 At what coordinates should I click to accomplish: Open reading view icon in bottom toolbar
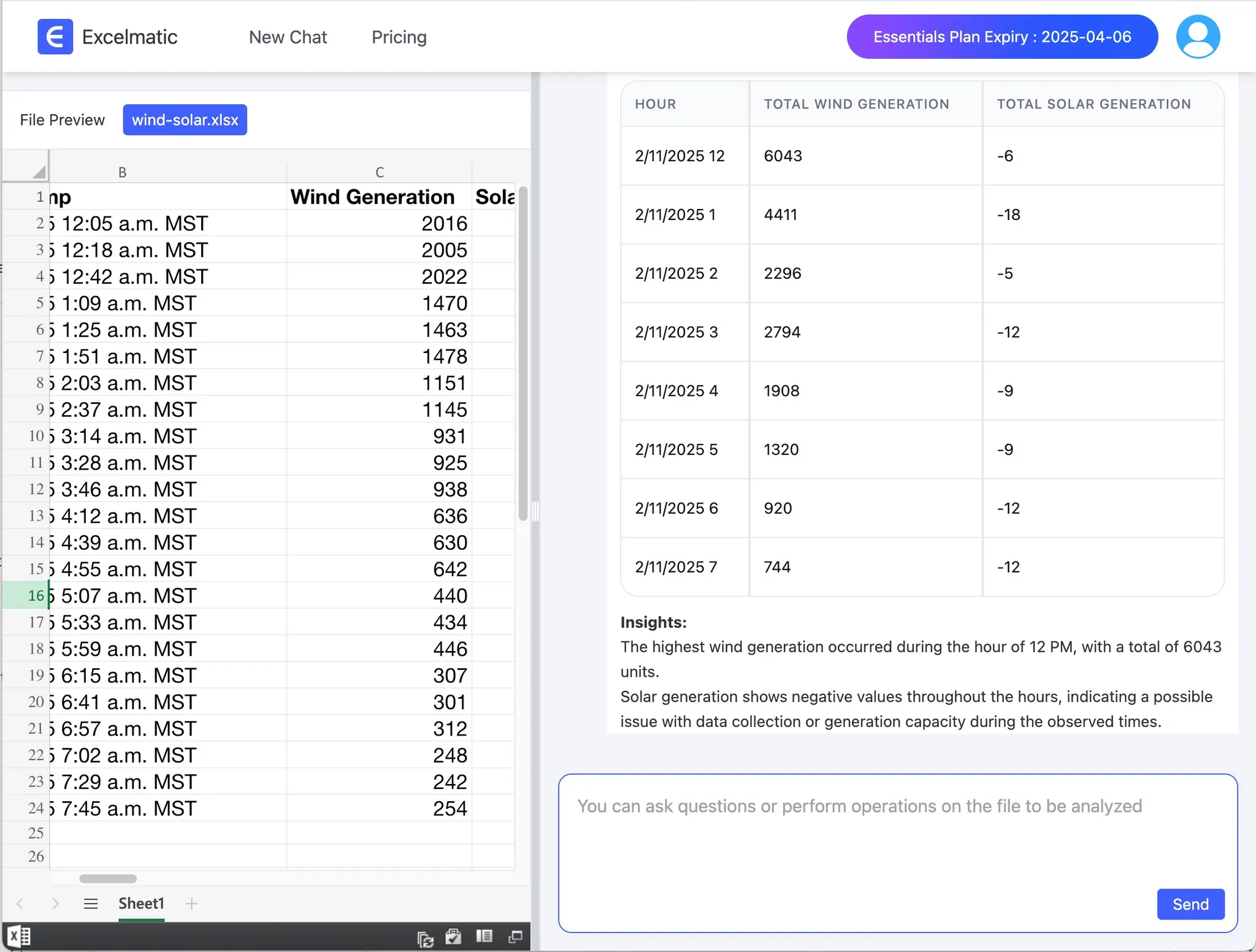click(483, 937)
